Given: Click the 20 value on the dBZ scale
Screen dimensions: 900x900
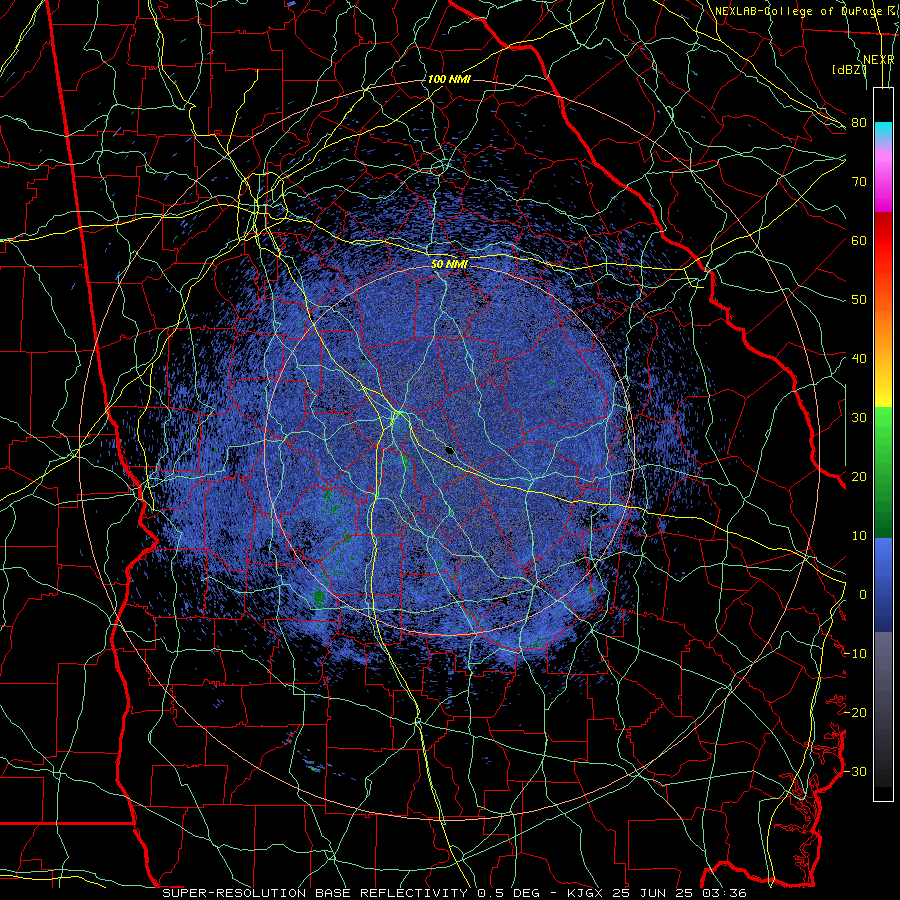Looking at the screenshot, I should [x=859, y=477].
